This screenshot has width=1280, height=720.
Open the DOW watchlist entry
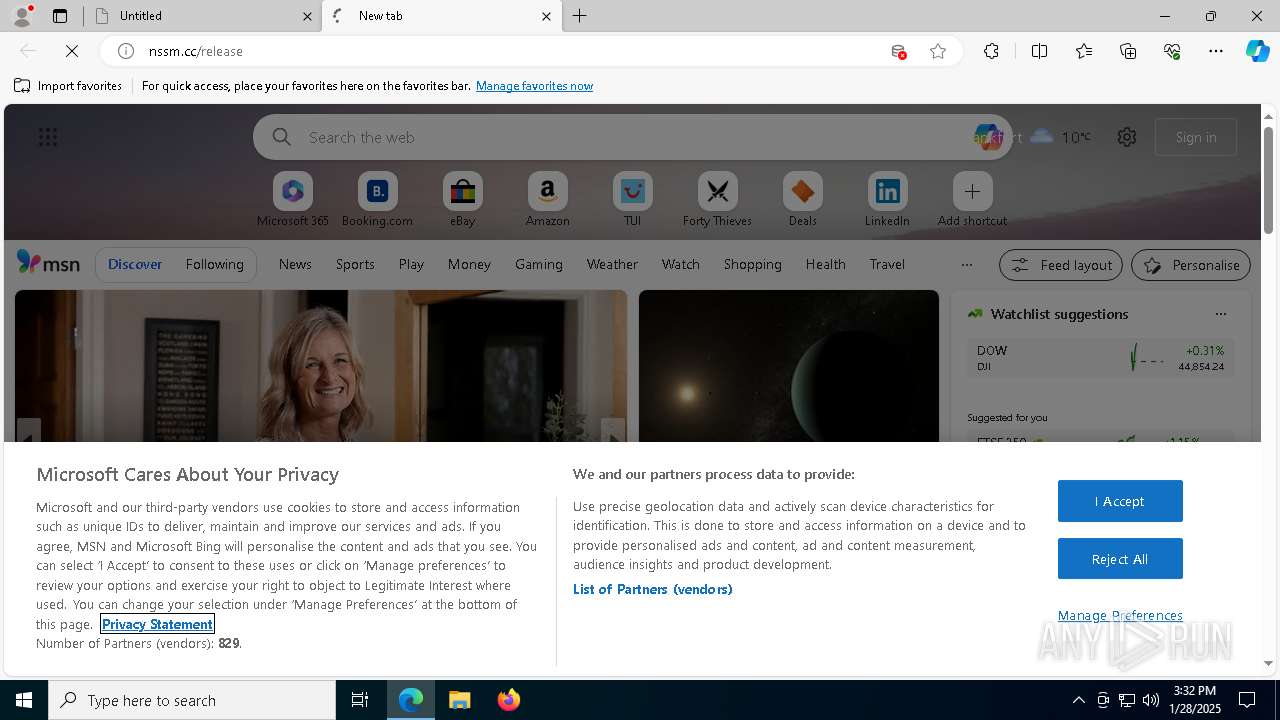coord(1100,358)
